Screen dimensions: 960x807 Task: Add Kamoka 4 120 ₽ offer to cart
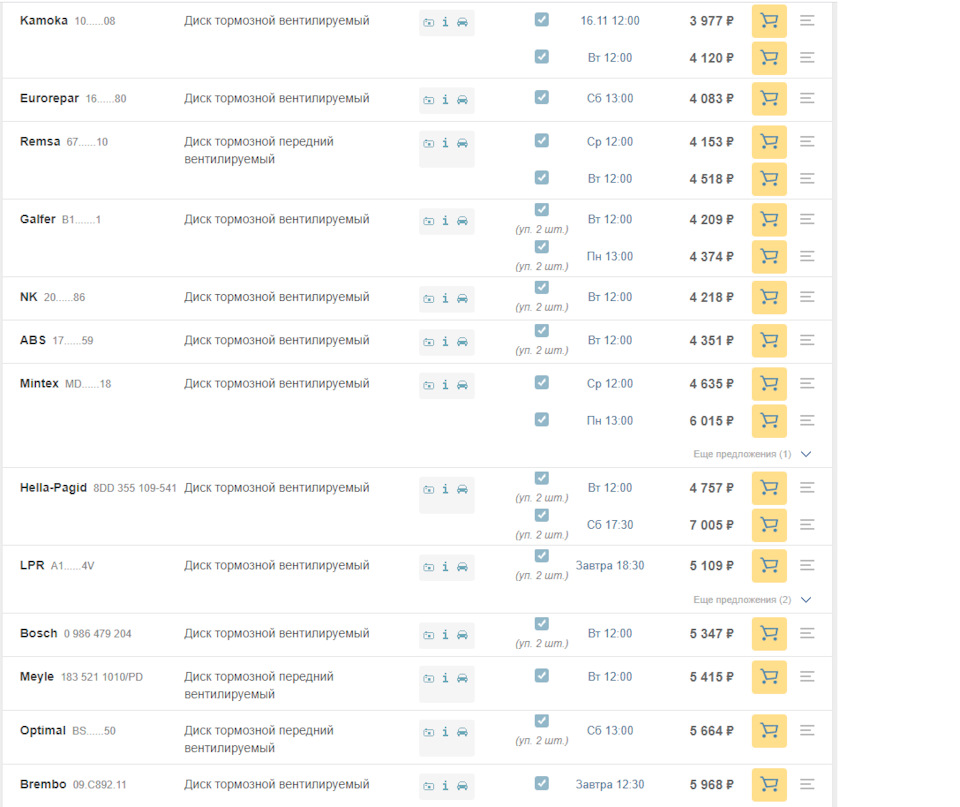pos(769,58)
